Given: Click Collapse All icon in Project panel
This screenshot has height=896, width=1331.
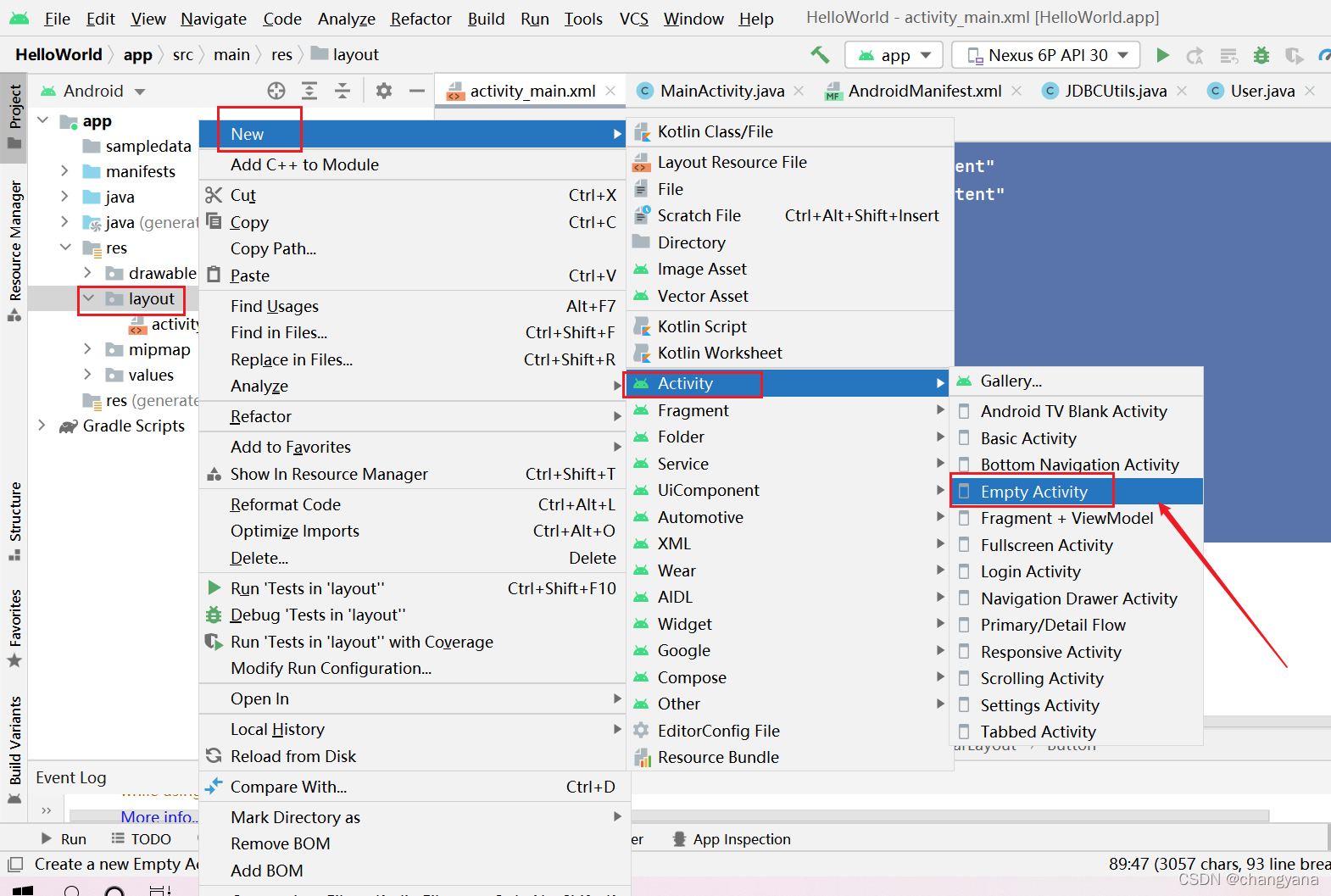Looking at the screenshot, I should coord(342,91).
